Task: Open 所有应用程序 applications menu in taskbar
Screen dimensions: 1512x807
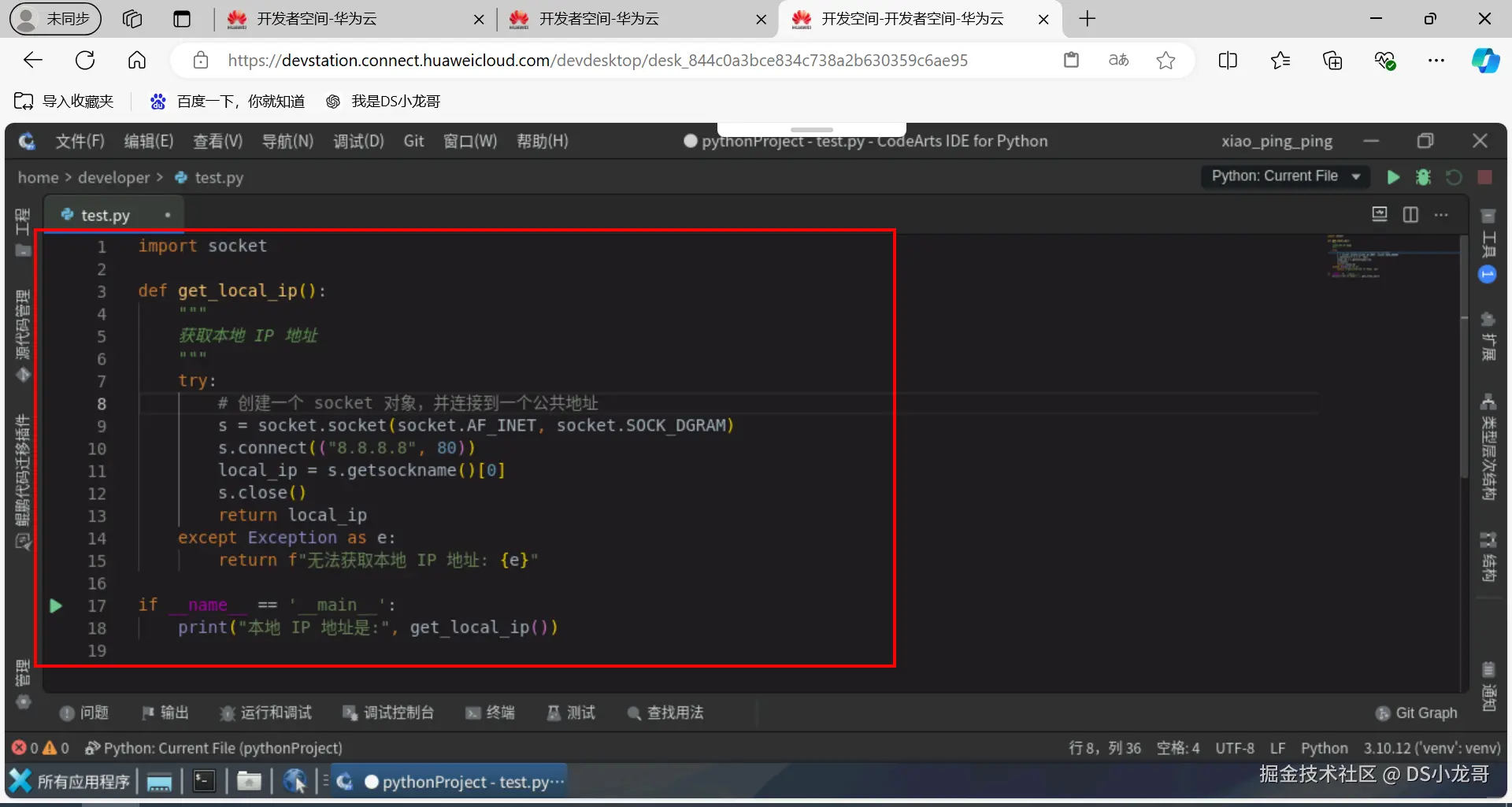Action: (x=69, y=782)
